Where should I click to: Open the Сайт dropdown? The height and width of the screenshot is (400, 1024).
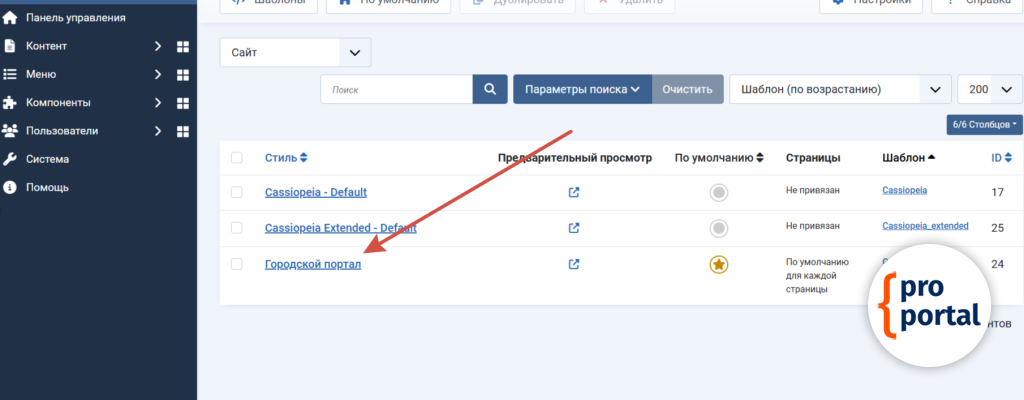coord(295,52)
